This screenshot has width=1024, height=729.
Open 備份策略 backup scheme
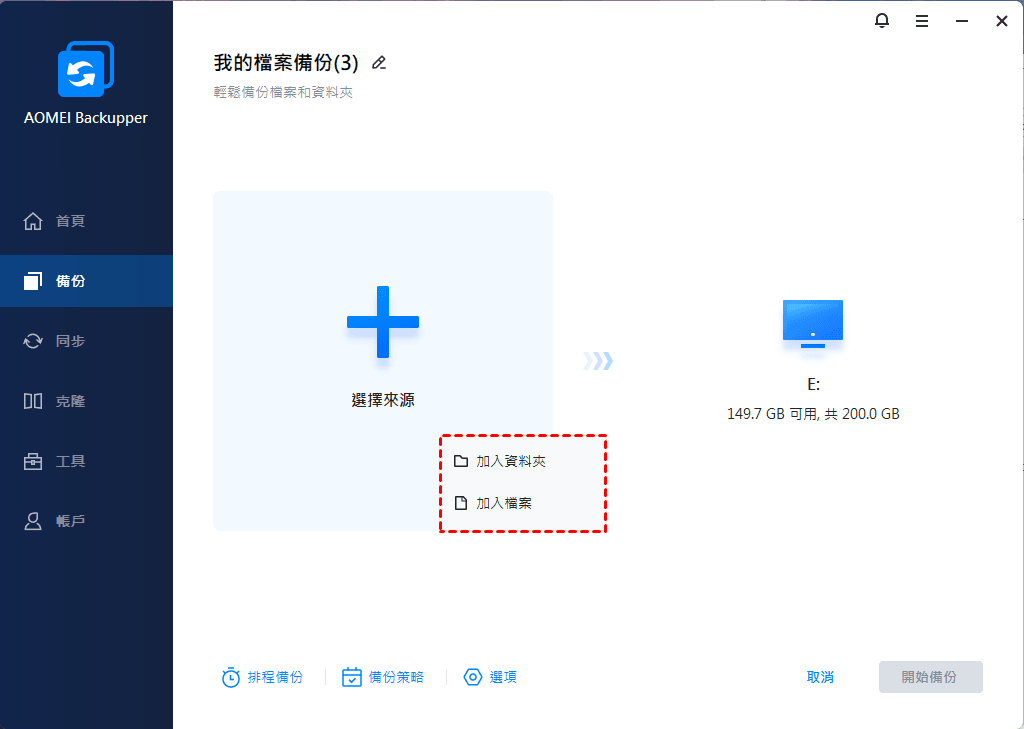(x=383, y=677)
